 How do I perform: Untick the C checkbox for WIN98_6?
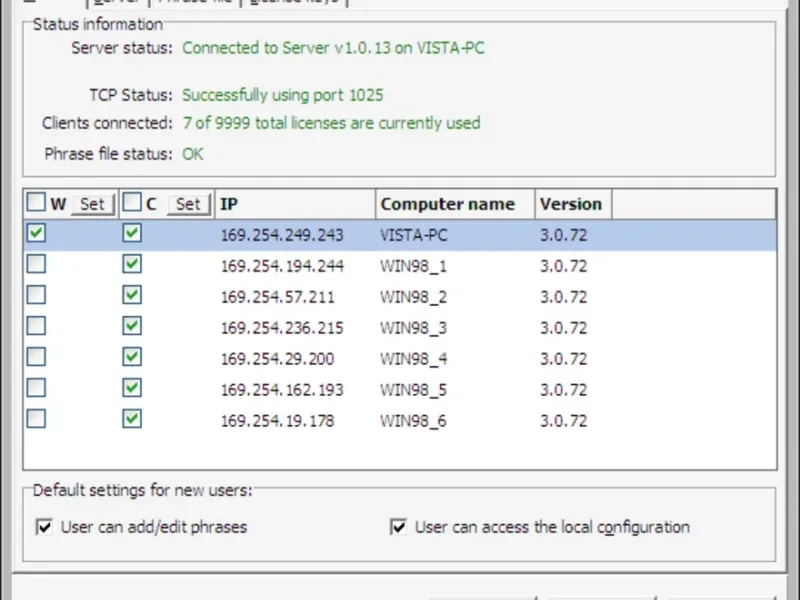click(132, 420)
